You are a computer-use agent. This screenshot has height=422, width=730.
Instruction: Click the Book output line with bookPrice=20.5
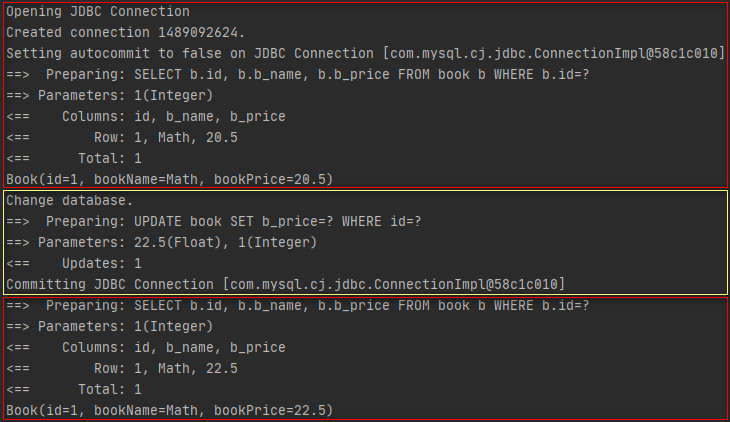(x=170, y=179)
